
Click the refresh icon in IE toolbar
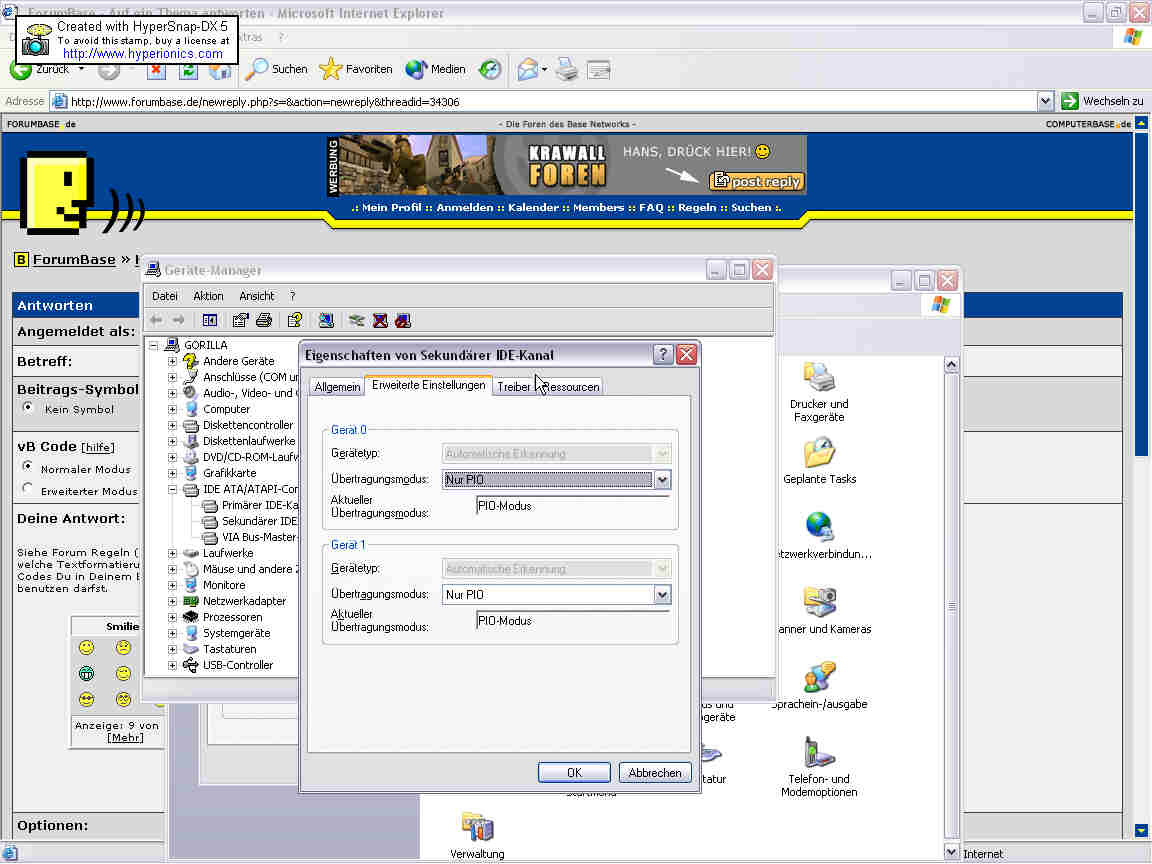(188, 71)
